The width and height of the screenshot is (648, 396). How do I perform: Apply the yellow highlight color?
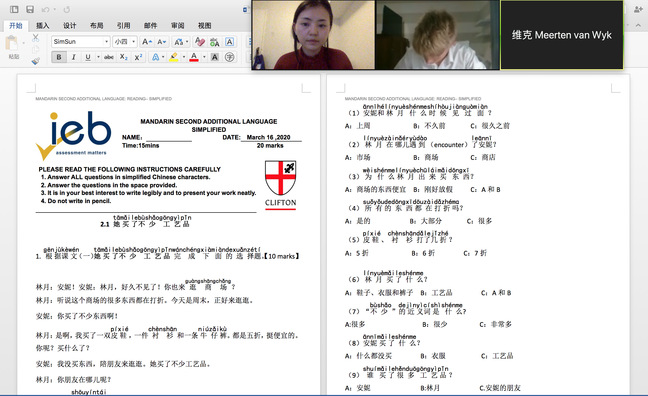[x=174, y=57]
